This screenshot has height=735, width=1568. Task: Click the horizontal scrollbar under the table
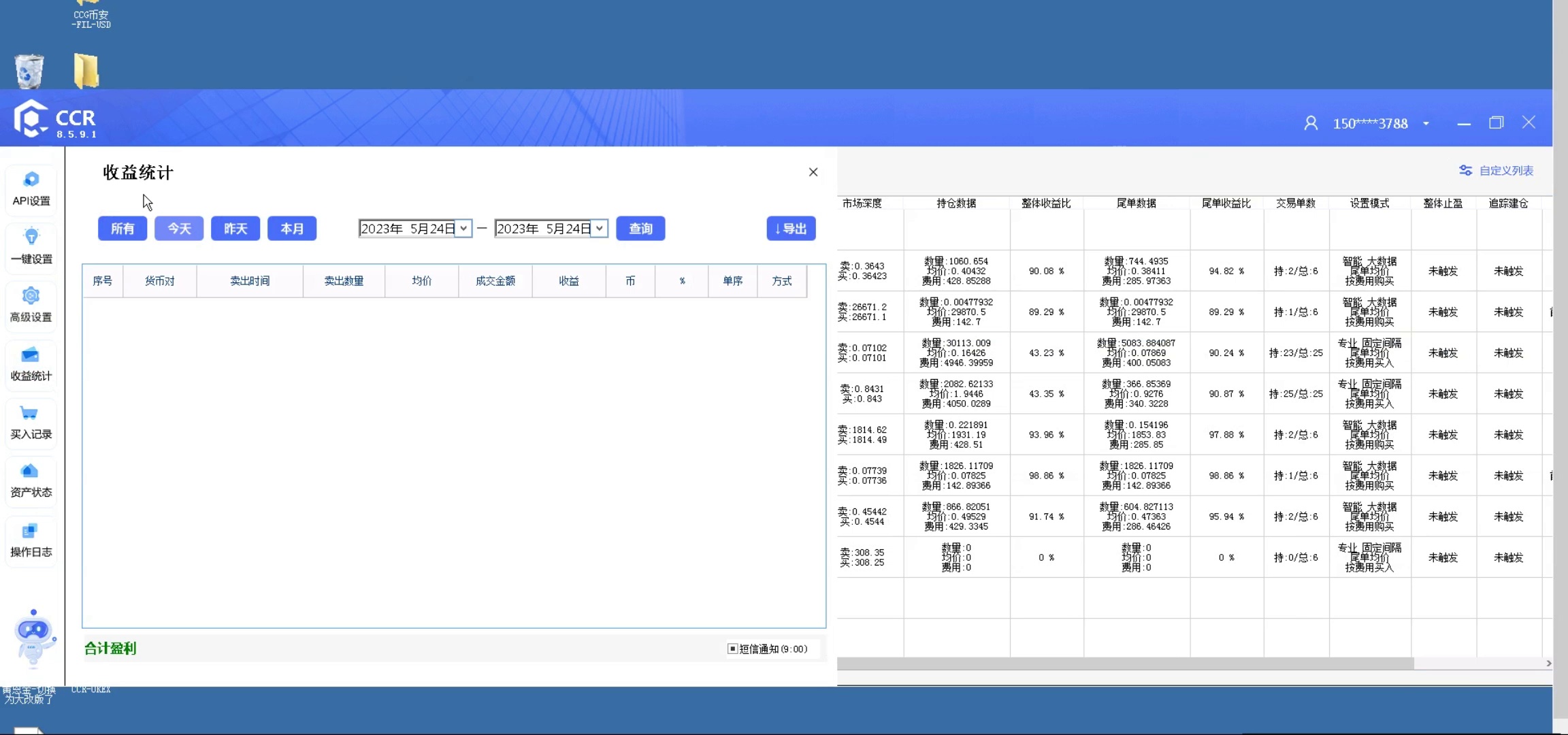click(x=1125, y=663)
